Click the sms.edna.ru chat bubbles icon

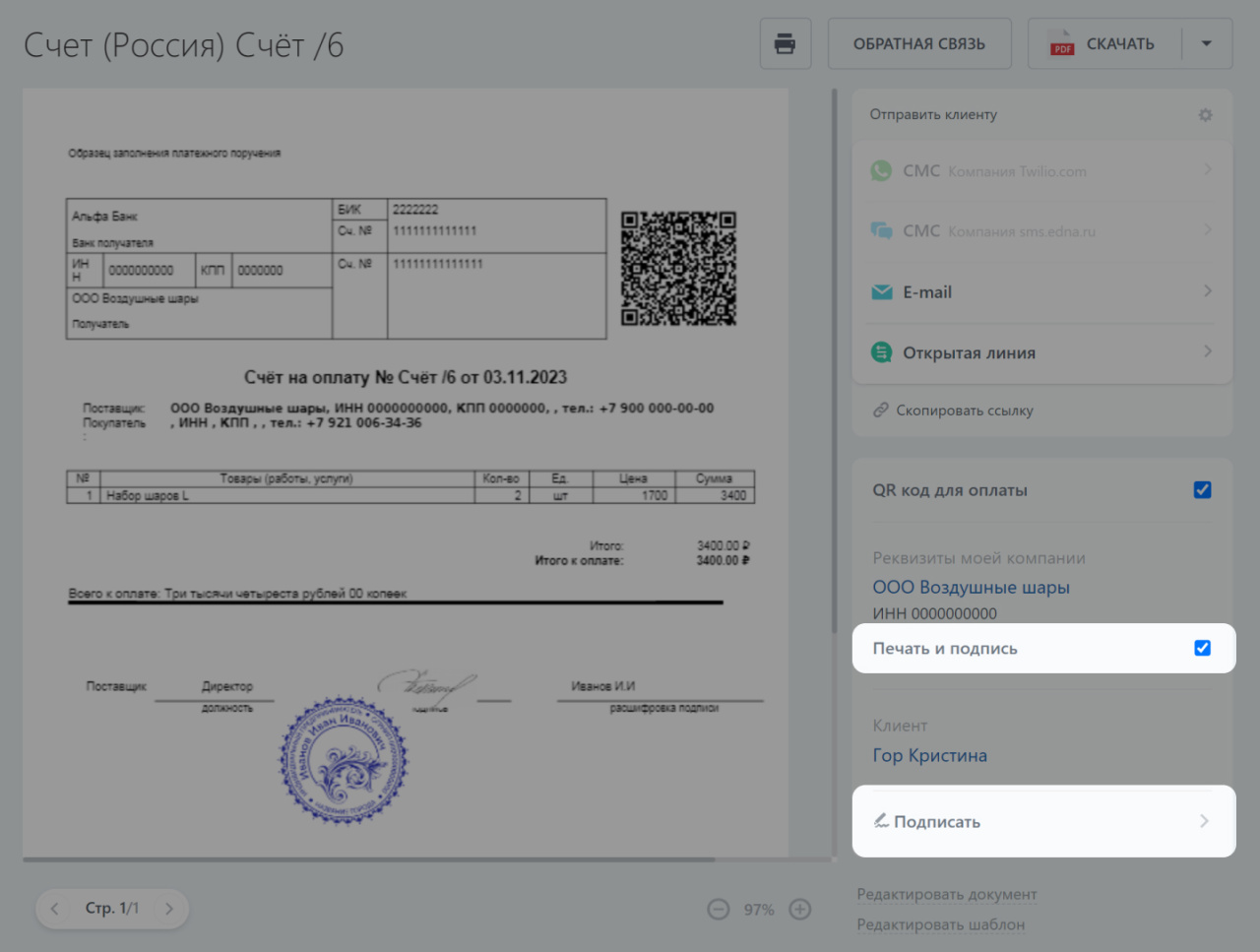coord(882,230)
